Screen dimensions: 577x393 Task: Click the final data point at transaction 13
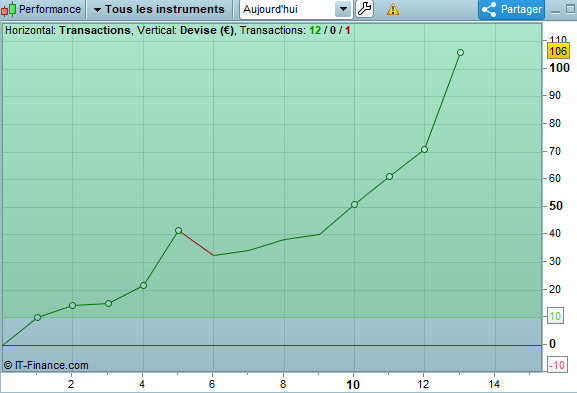pyautogui.click(x=460, y=53)
